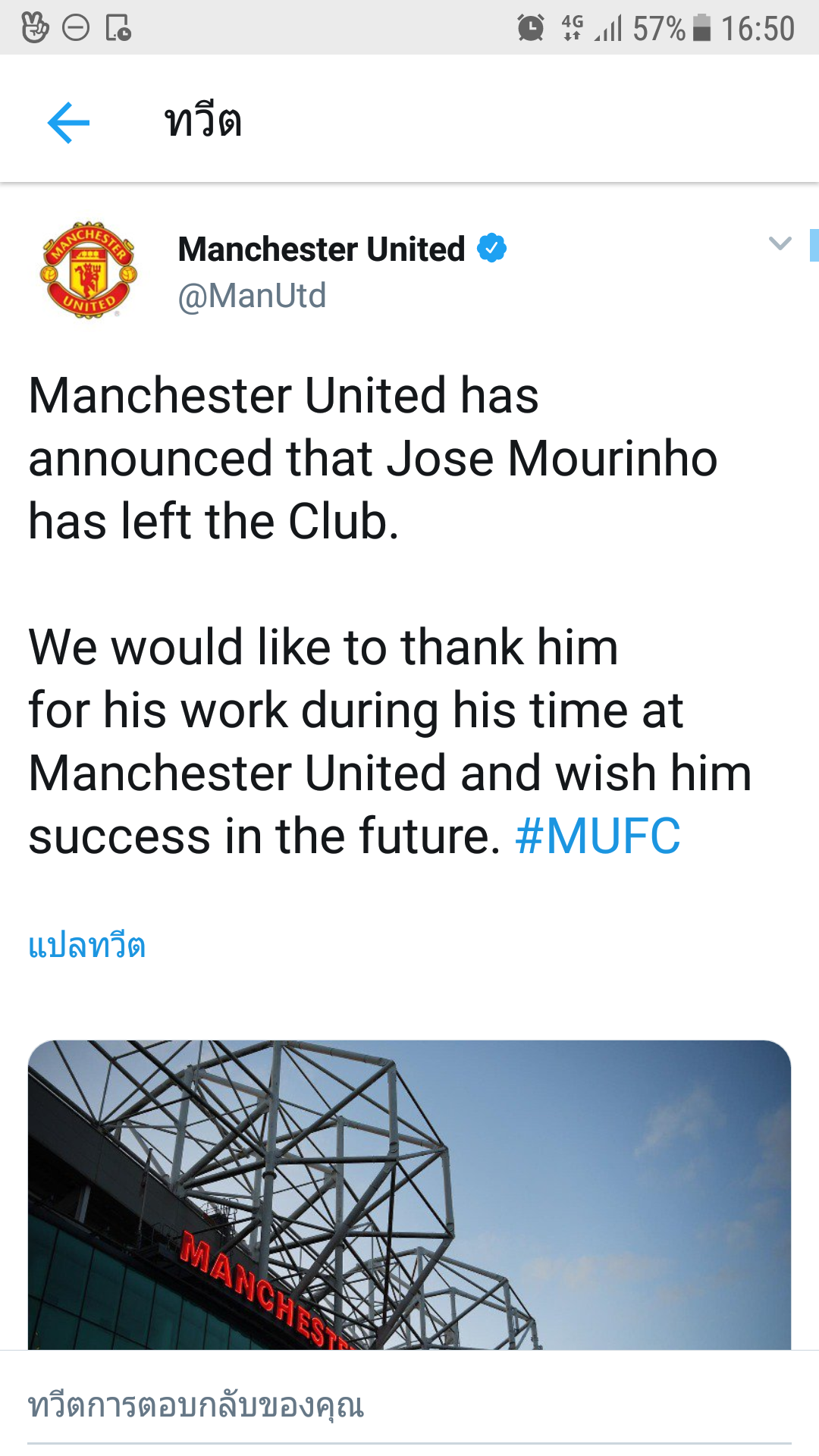Tap the blue verified badge

pos(491,248)
